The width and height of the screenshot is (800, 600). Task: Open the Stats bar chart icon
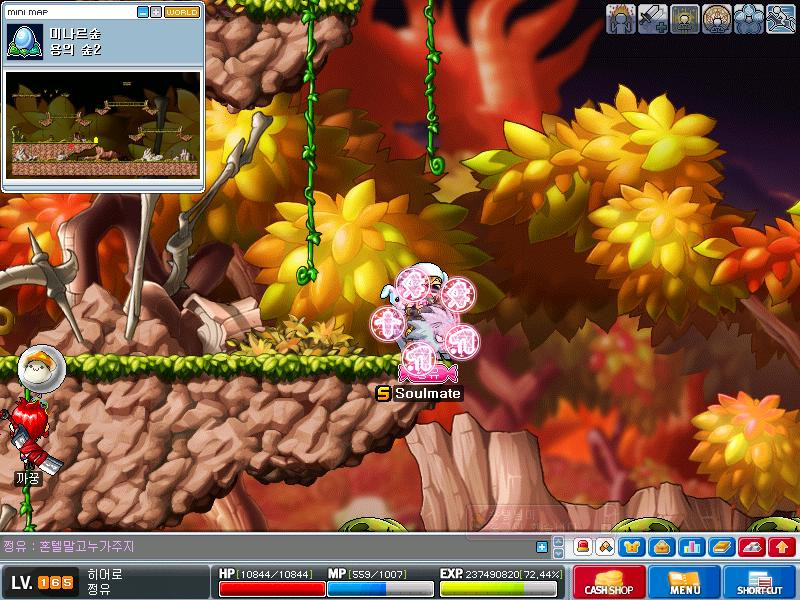pyautogui.click(x=692, y=547)
